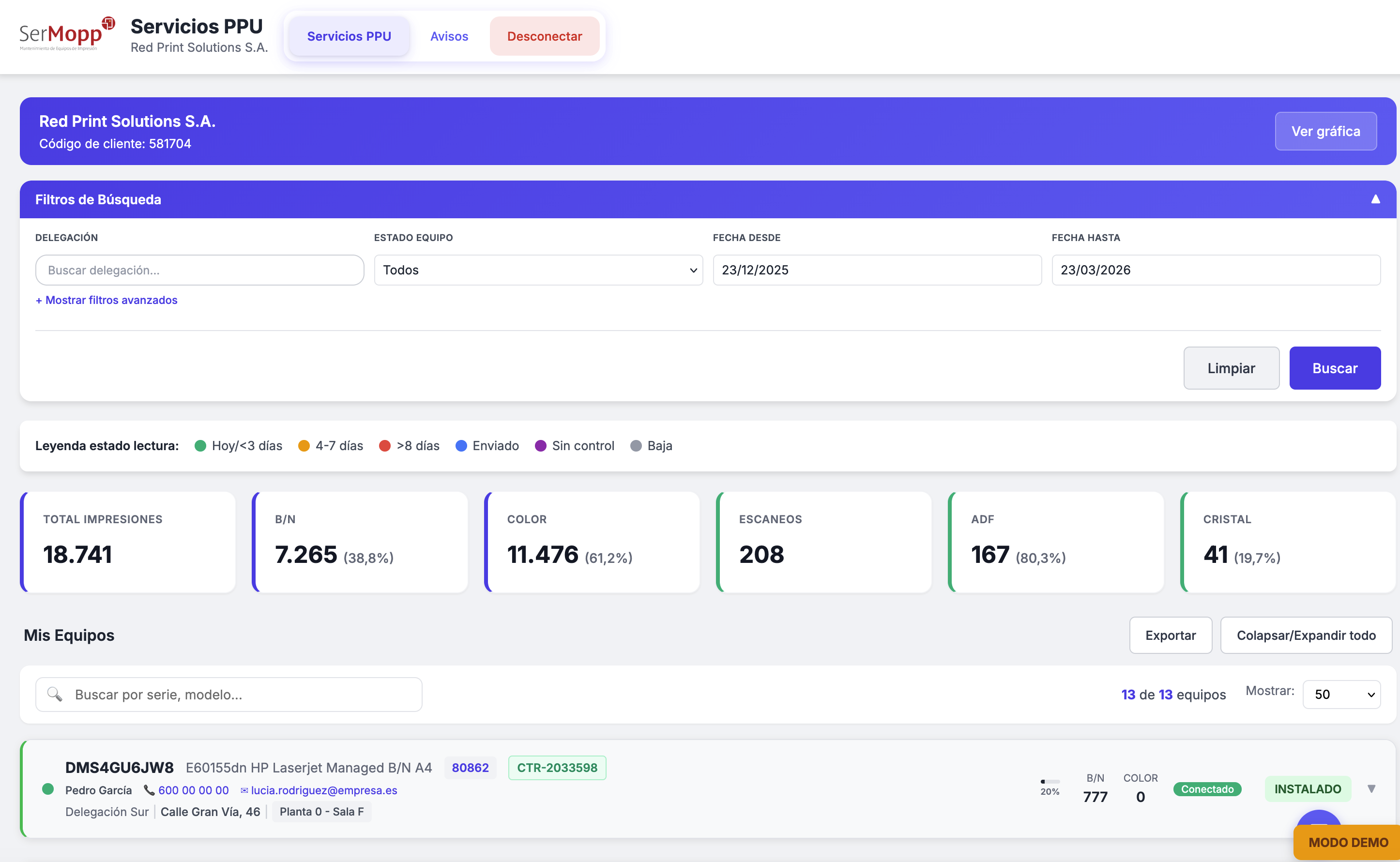Click the green status dot of DMS4GU6JW8
The width and height of the screenshot is (1400, 862).
(48, 789)
